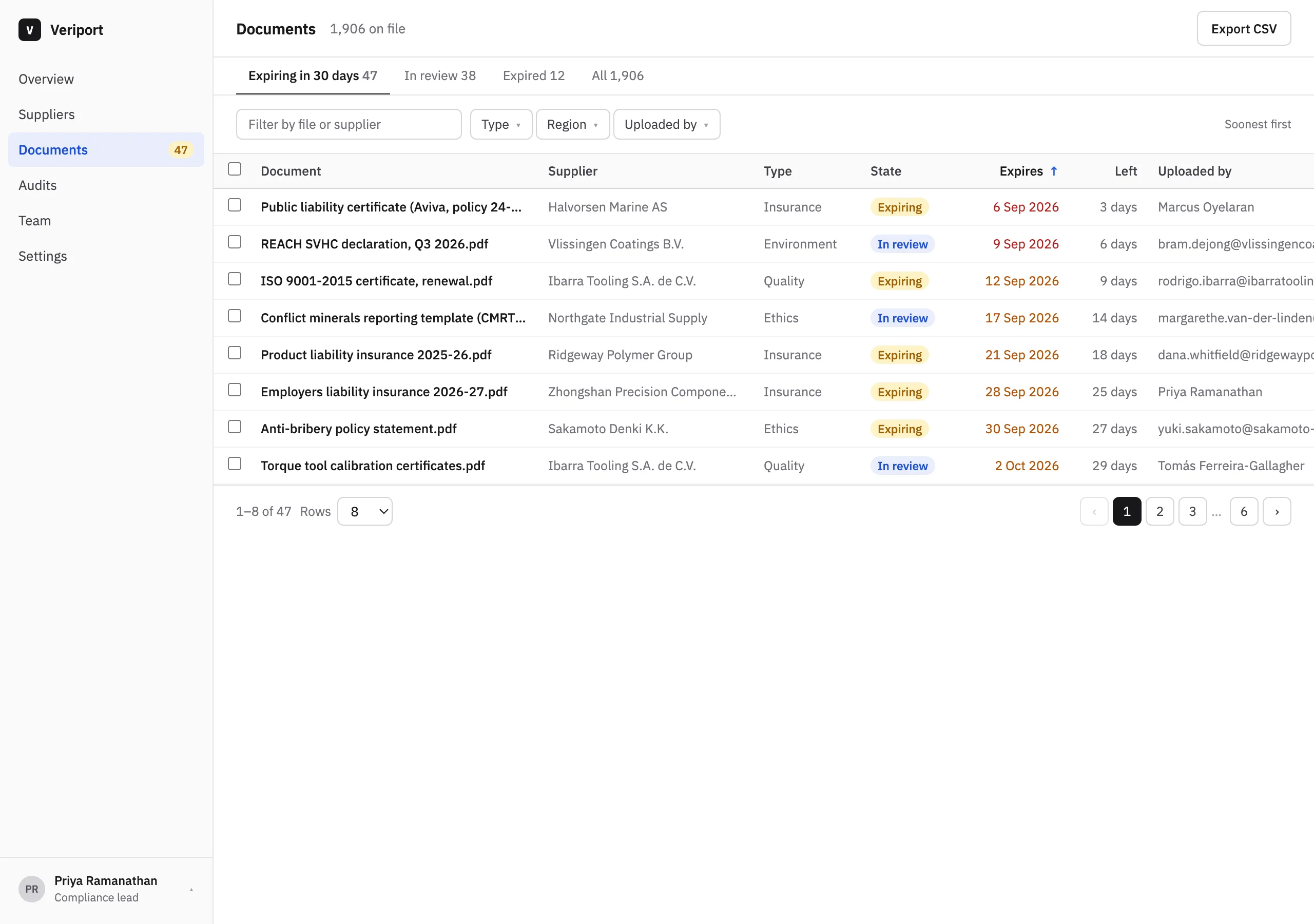Show the All 1,906 tab
This screenshot has width=1314, height=924.
617,75
